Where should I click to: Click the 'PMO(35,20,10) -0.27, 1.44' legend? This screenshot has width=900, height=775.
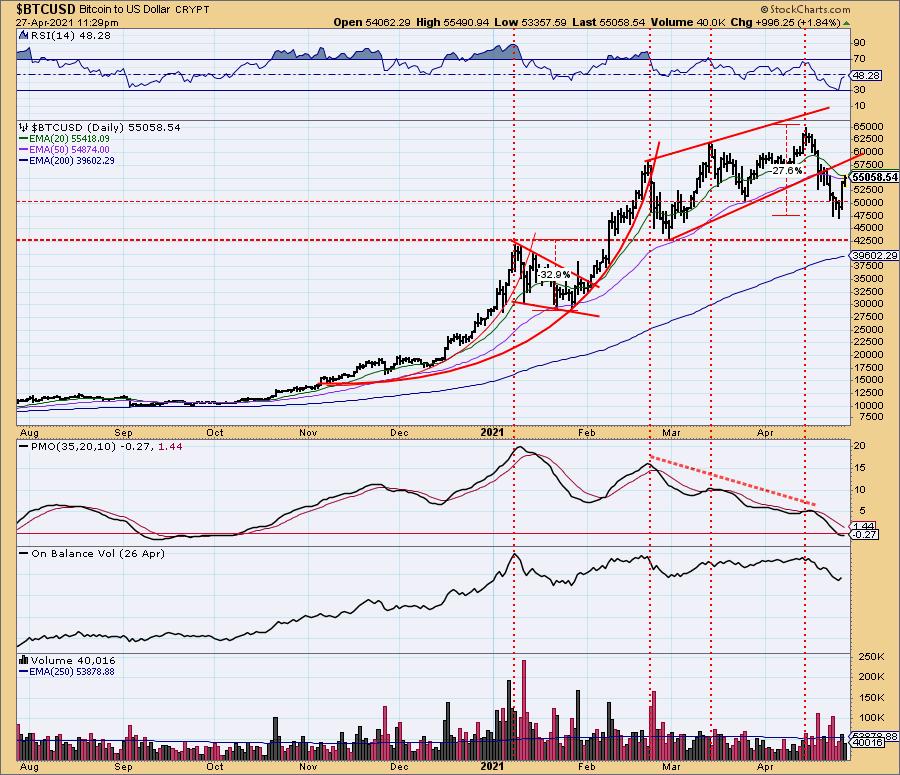[107, 446]
